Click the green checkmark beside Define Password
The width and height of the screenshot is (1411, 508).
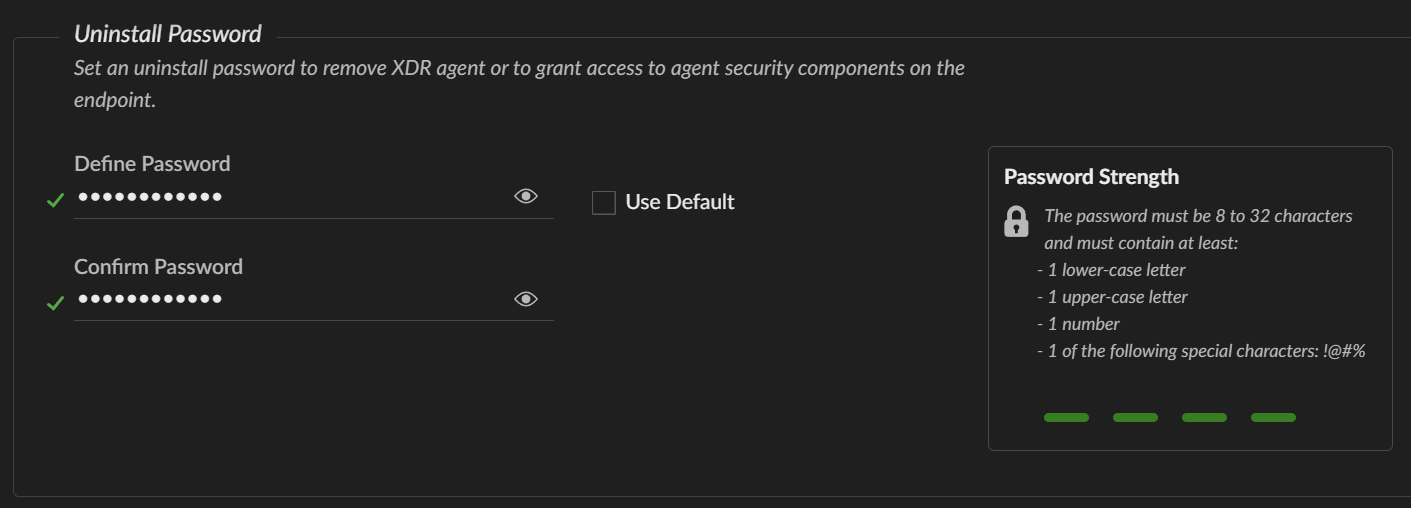56,201
